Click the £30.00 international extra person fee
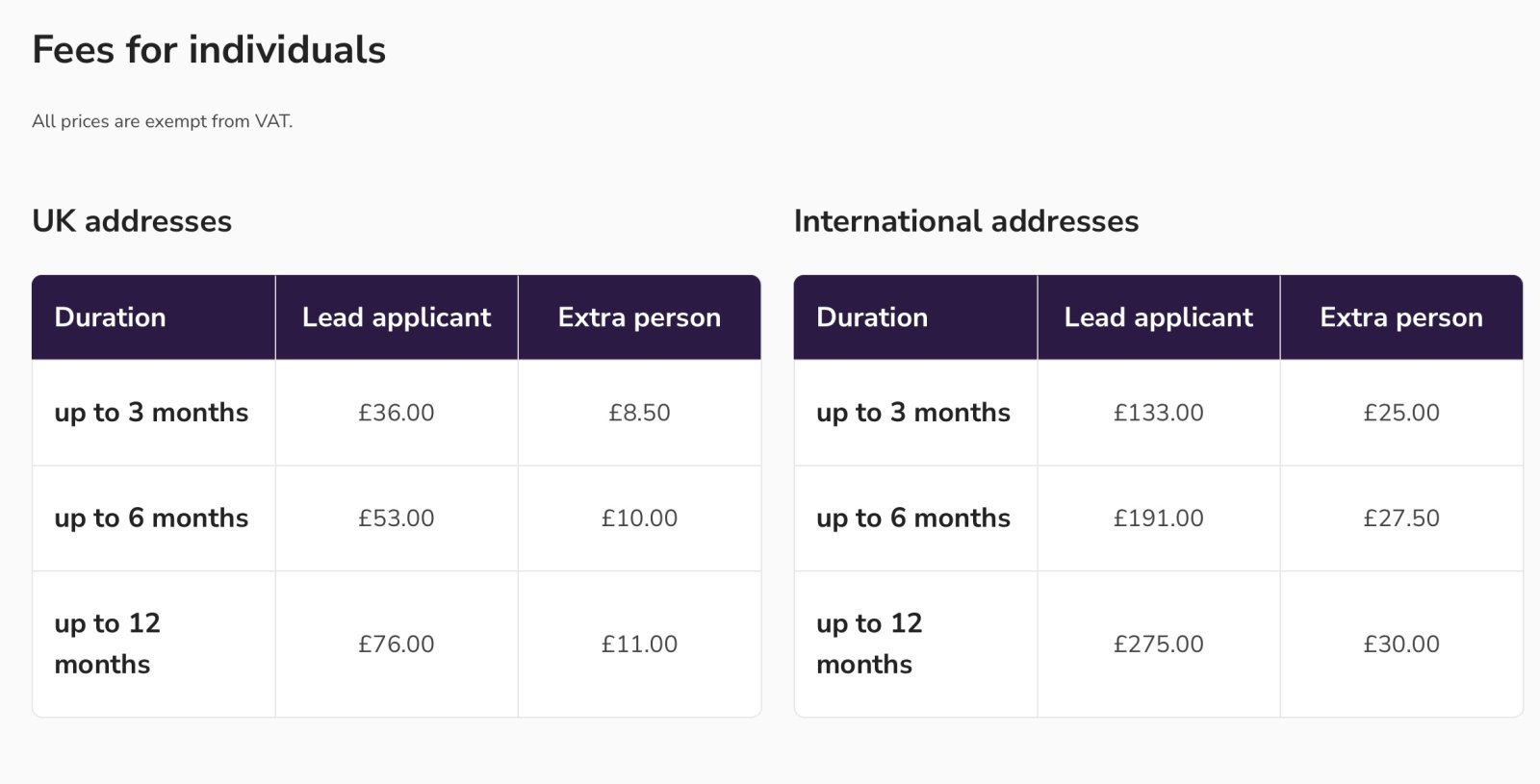This screenshot has width=1540, height=784. [1401, 645]
